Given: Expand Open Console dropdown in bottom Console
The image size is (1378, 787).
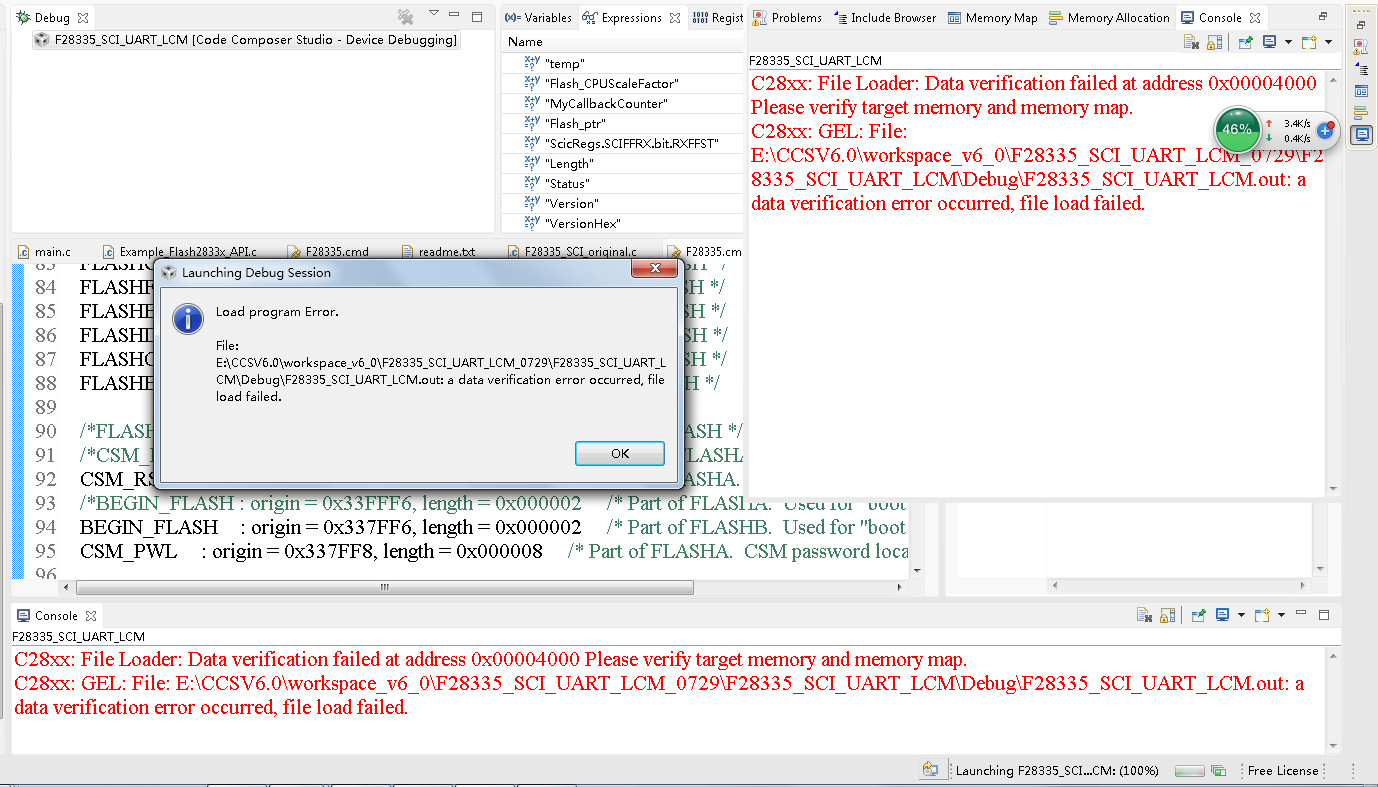Looking at the screenshot, I should tap(1282, 615).
